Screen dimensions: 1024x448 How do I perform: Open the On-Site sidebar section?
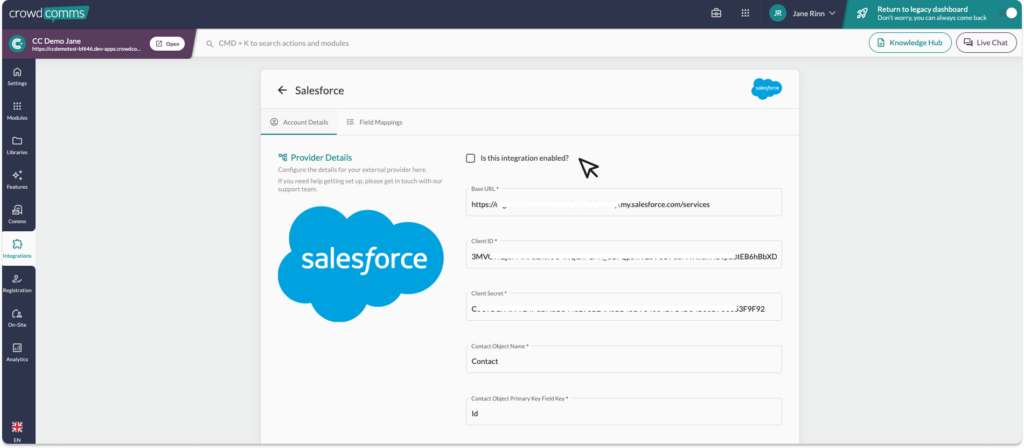[17, 317]
